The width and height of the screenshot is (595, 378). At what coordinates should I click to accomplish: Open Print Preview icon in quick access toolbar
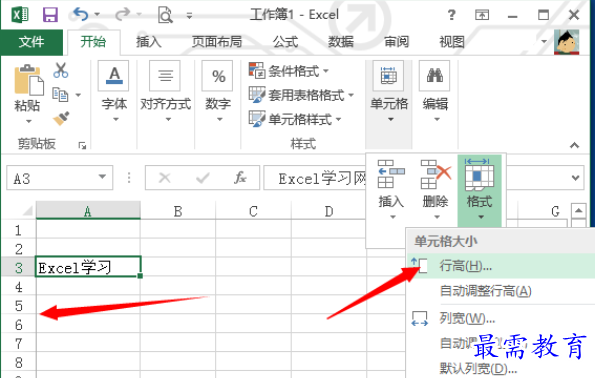click(165, 15)
